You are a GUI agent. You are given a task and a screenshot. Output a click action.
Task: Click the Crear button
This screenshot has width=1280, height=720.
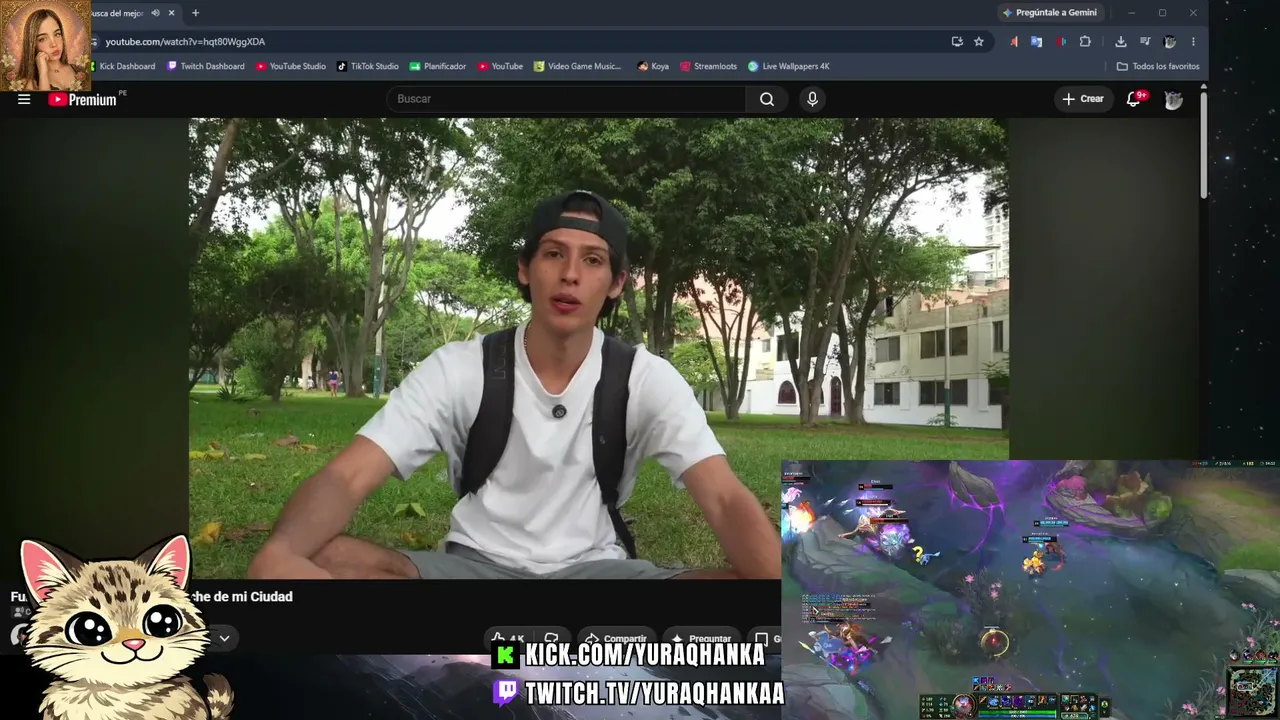coord(1083,99)
